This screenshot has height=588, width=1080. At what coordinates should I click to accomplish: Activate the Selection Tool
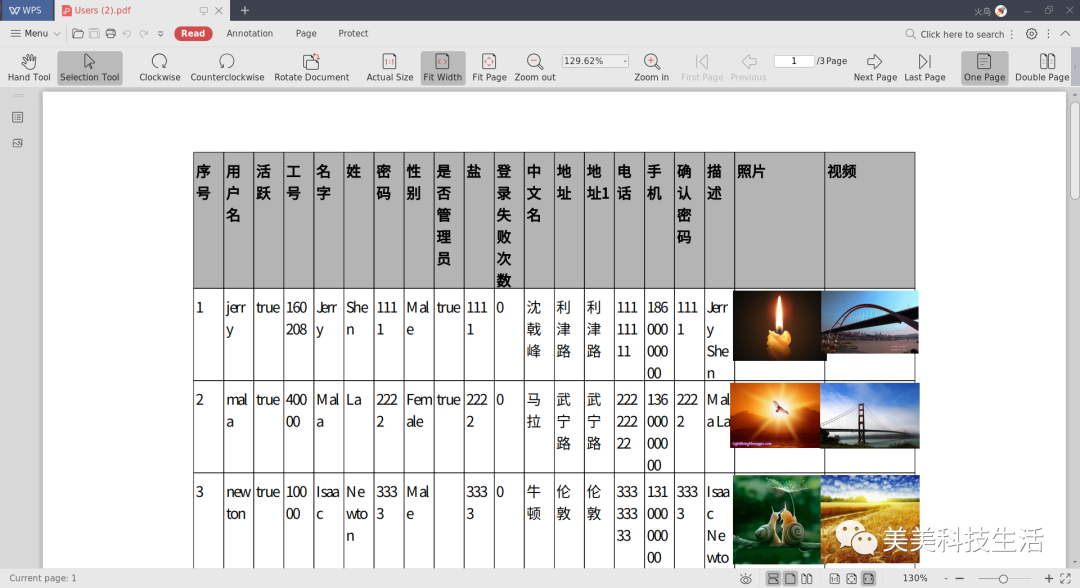(x=90, y=67)
